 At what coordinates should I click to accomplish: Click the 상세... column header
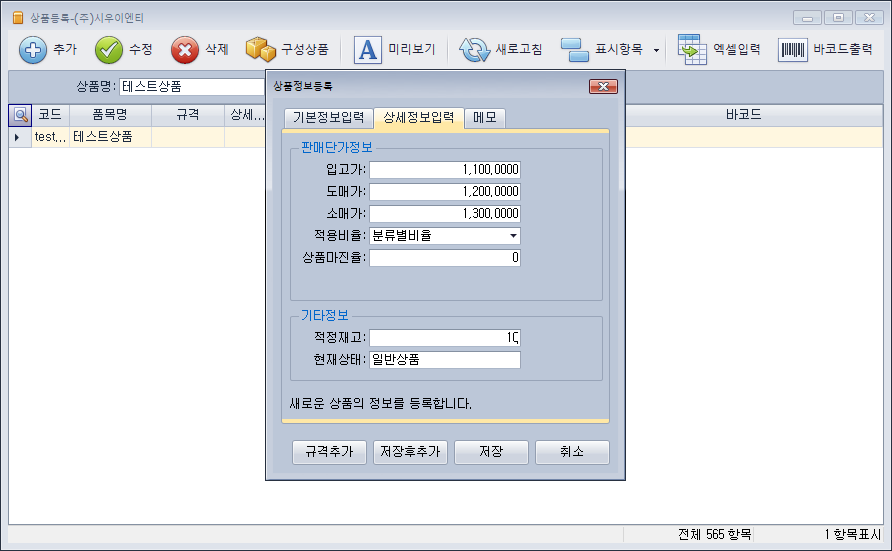point(246,115)
